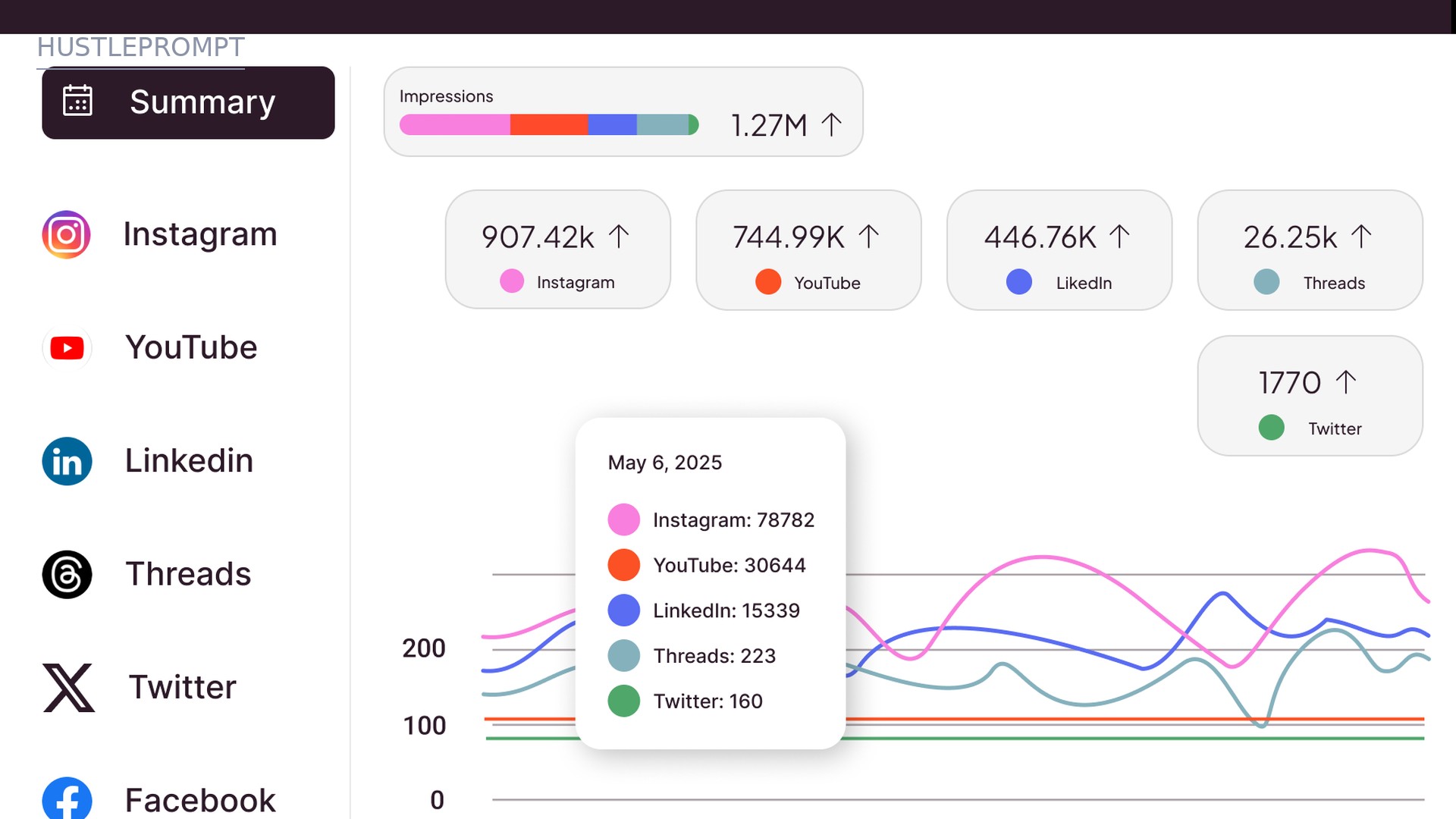
Task: Click the Twitter label in stat card
Action: pos(1335,429)
